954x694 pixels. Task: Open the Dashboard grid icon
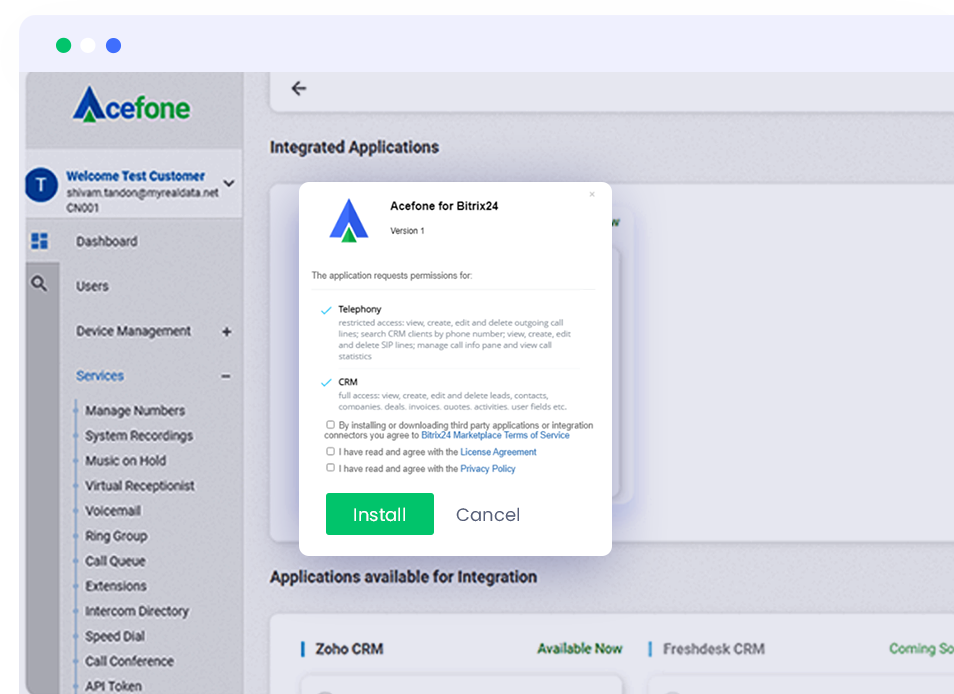[x=40, y=241]
